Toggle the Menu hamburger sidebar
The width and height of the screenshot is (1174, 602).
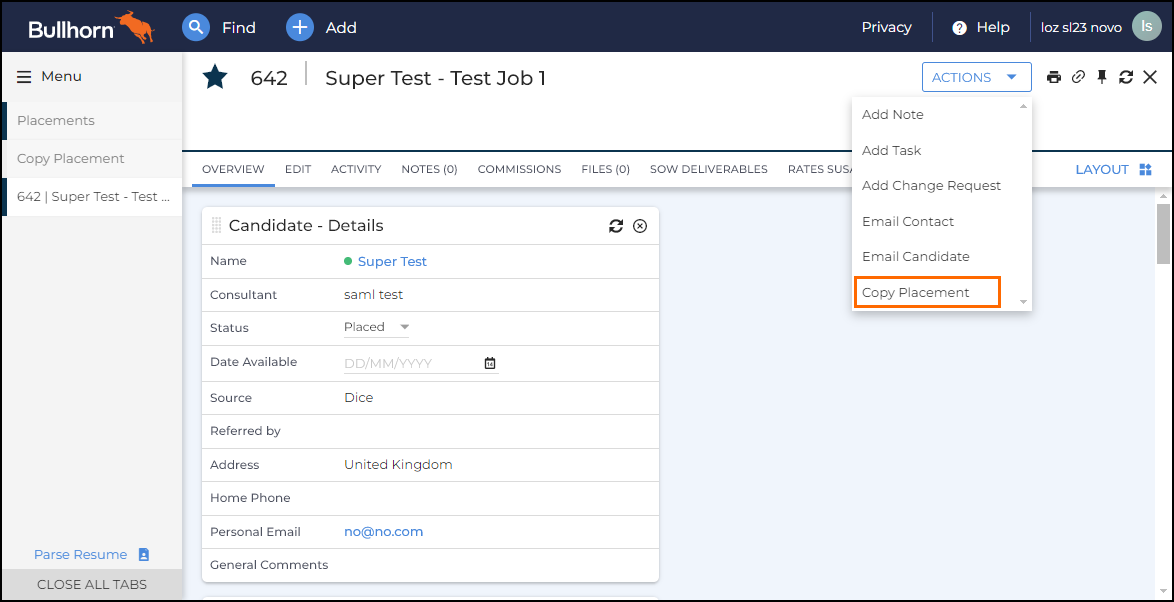[24, 77]
